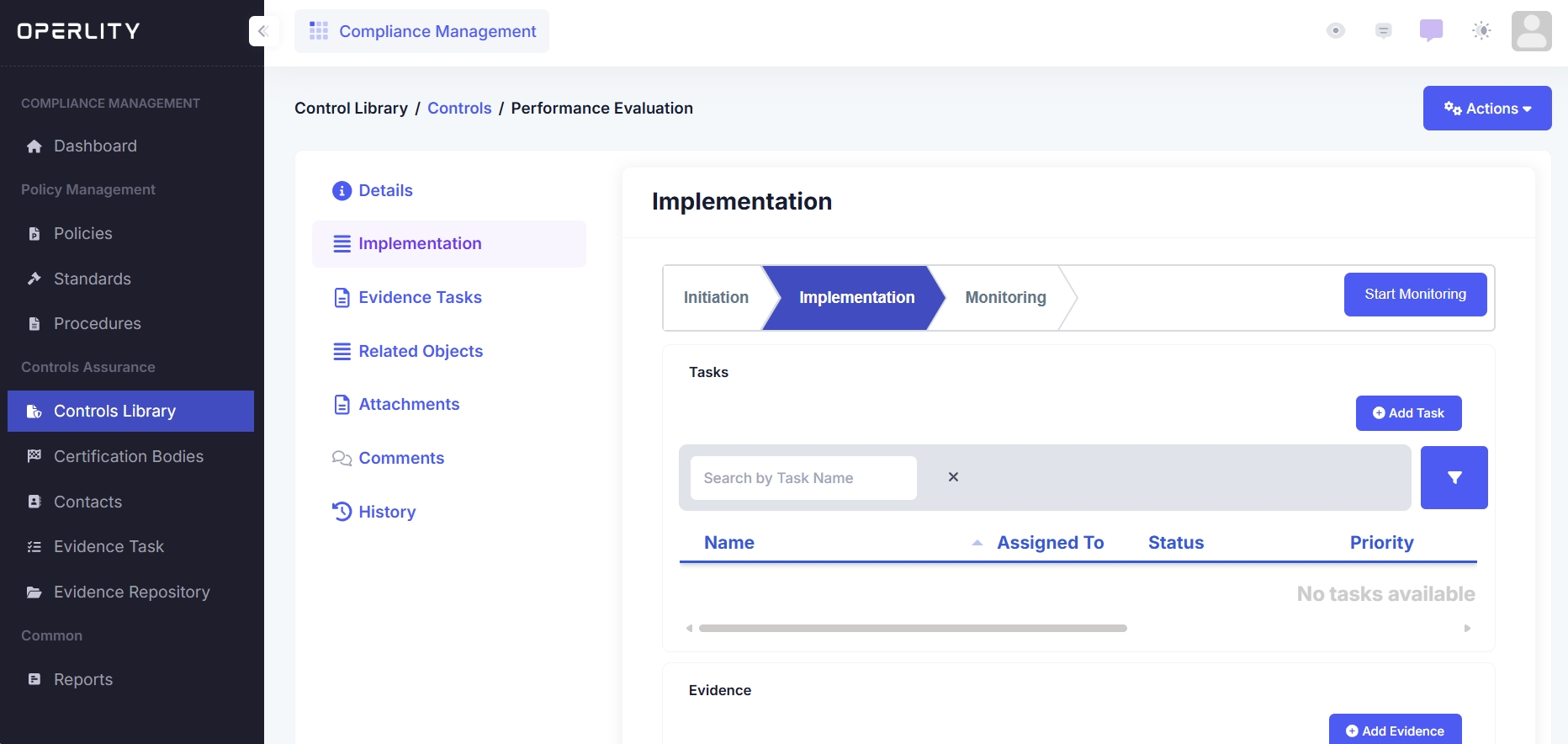Open the grey message icon in header
The image size is (1568, 744).
[x=1383, y=31]
